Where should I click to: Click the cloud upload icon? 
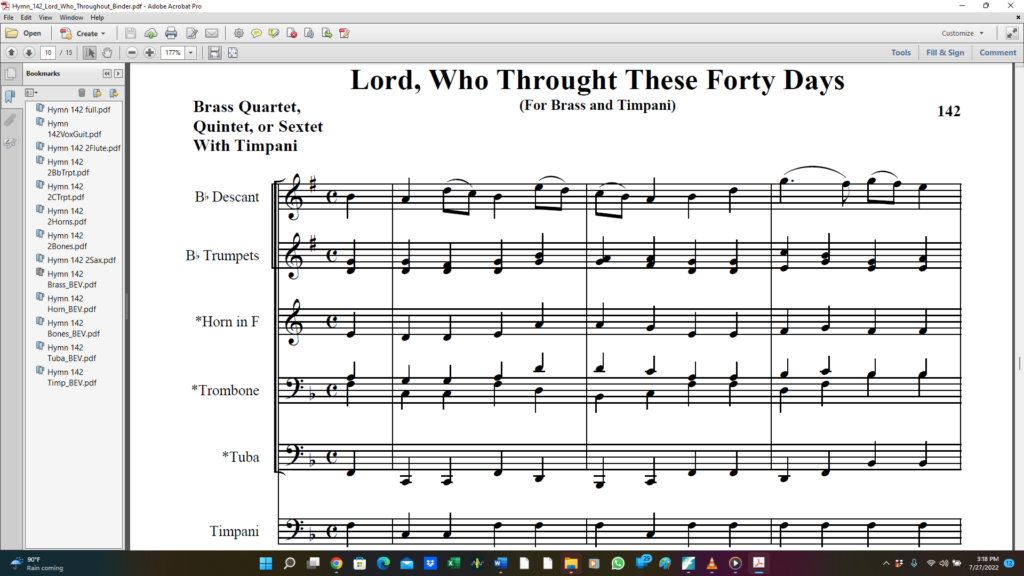pyautogui.click(x=151, y=33)
